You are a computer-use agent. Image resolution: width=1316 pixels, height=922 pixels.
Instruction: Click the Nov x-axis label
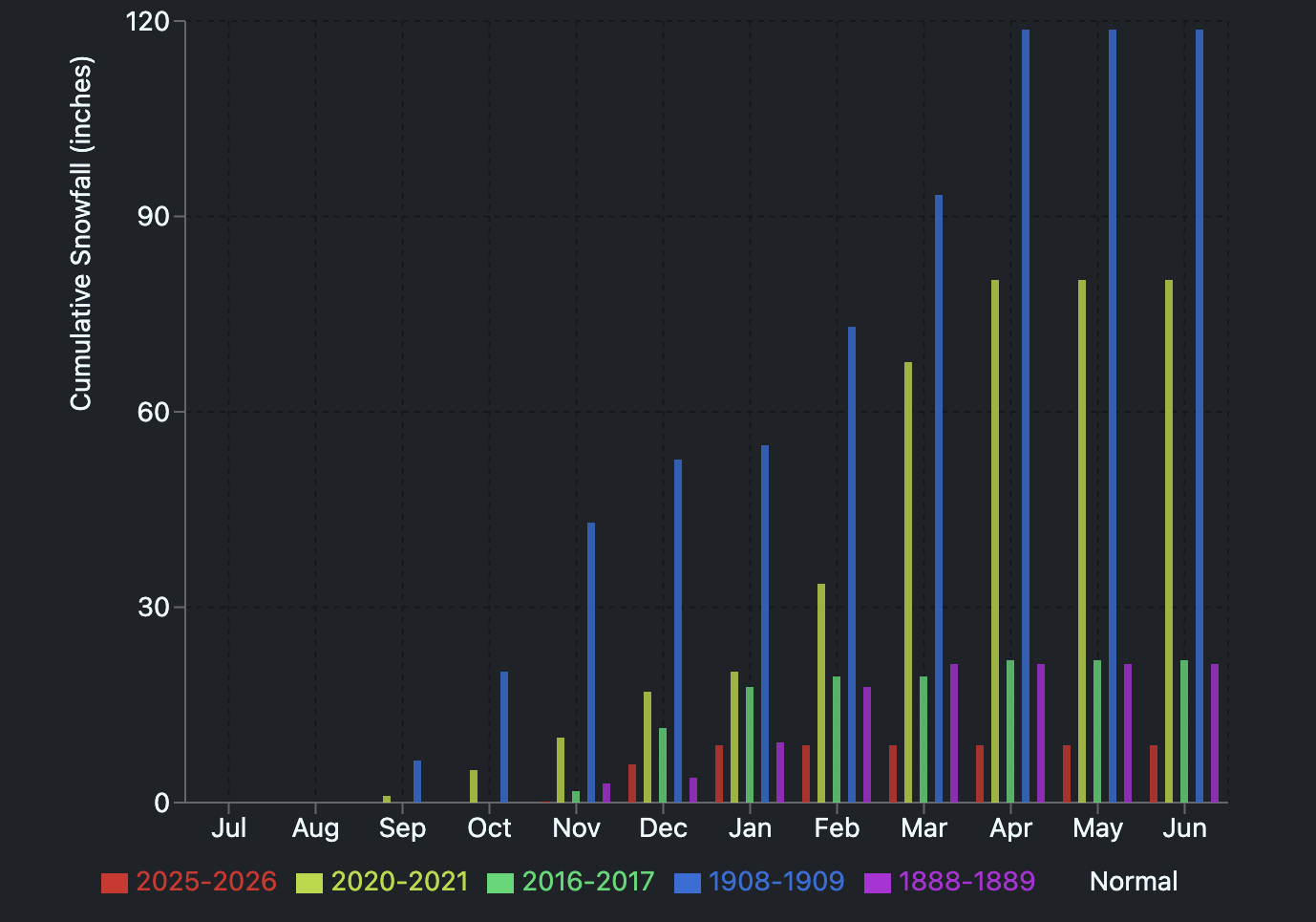(x=577, y=827)
